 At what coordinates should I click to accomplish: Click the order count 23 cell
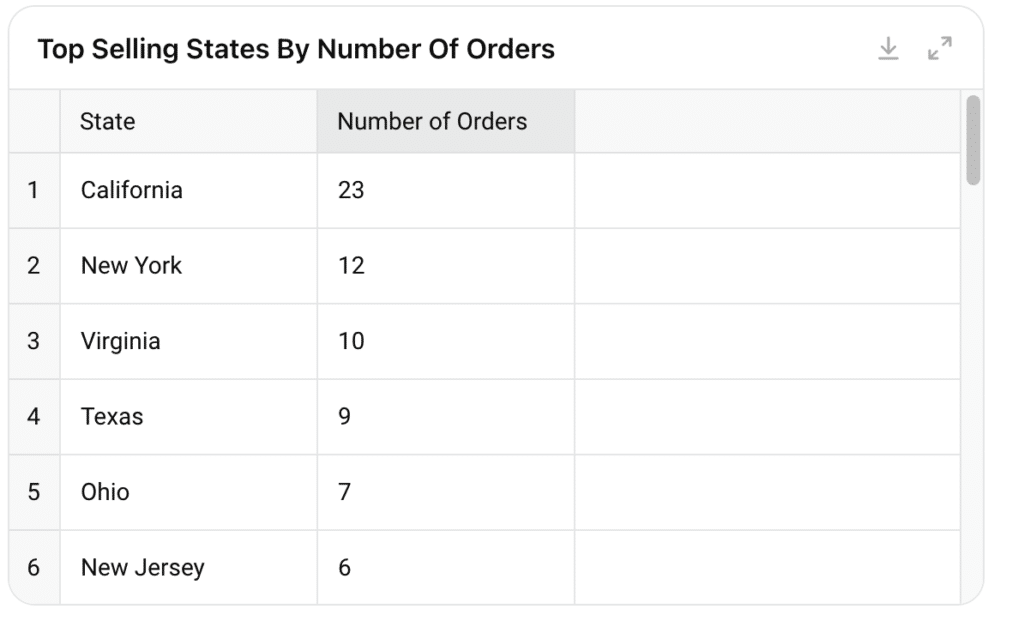tap(446, 191)
